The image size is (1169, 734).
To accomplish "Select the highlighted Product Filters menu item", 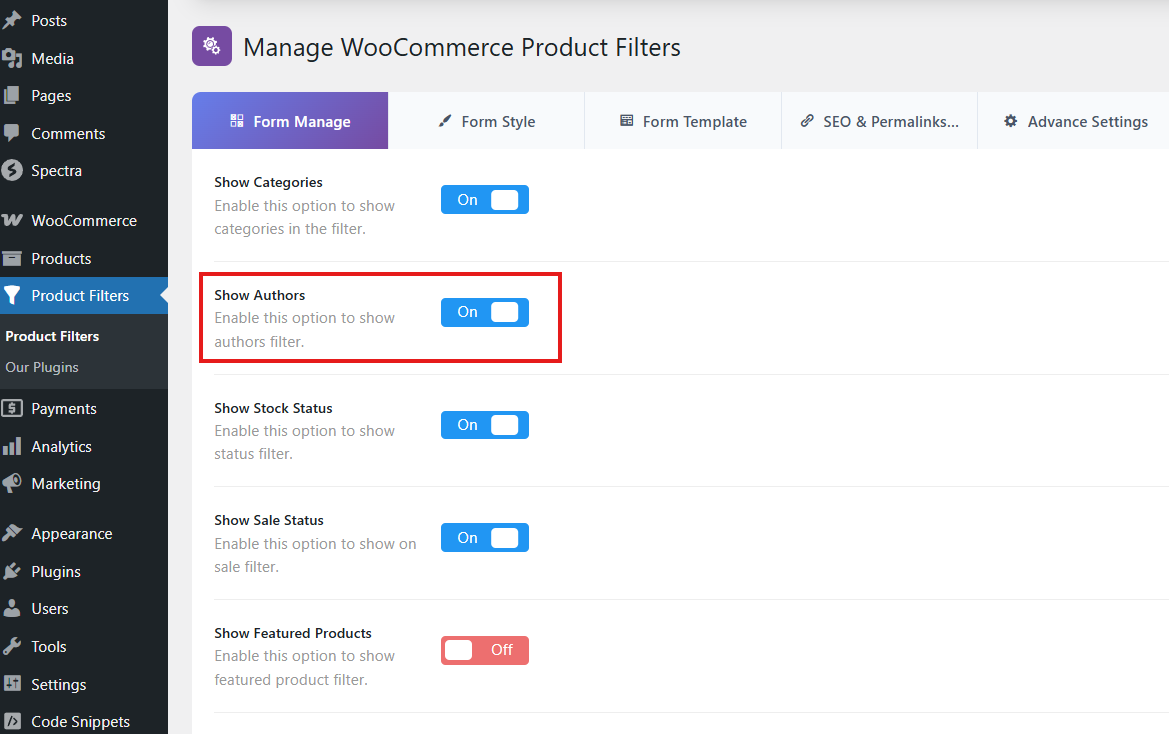I will (84, 296).
